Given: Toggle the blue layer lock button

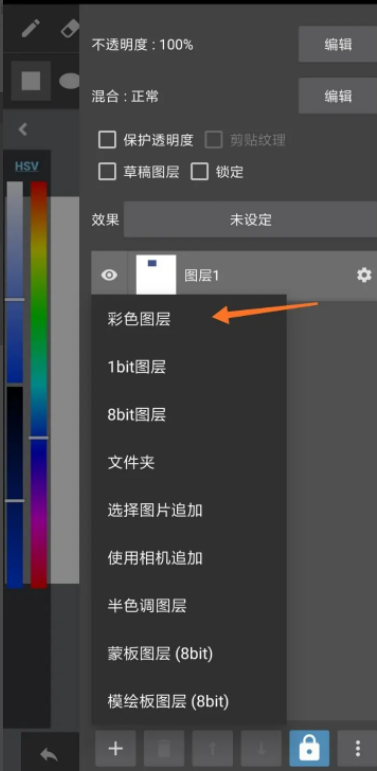Looking at the screenshot, I should click(309, 749).
